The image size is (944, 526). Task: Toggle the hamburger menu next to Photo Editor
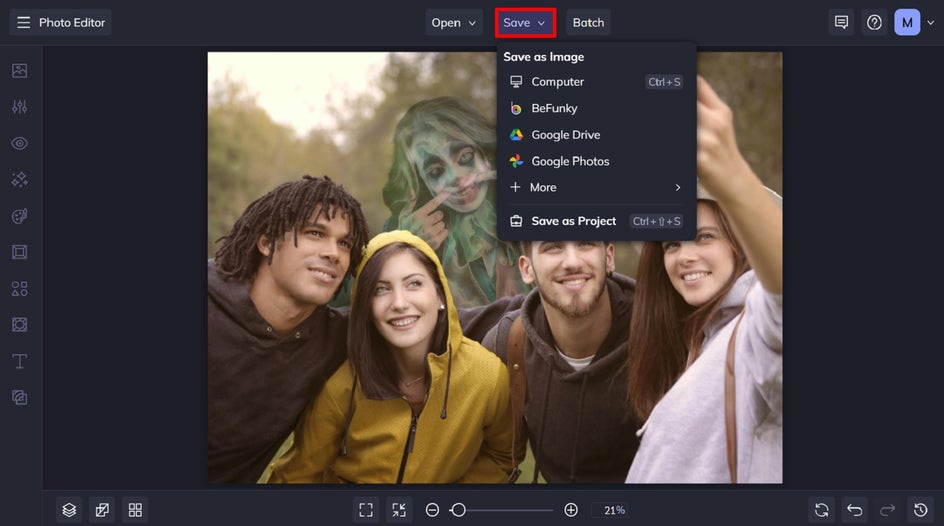point(23,22)
